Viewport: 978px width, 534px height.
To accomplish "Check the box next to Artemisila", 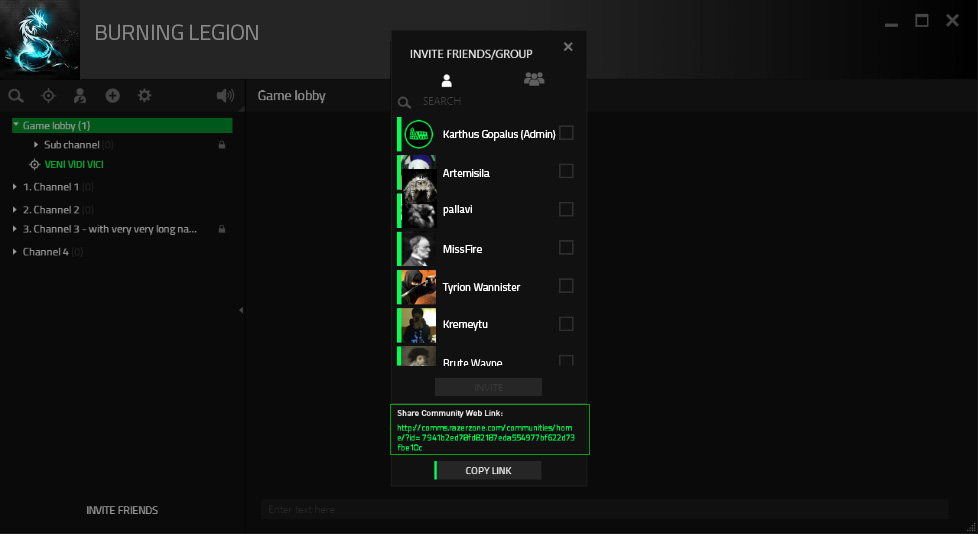I will [566, 171].
